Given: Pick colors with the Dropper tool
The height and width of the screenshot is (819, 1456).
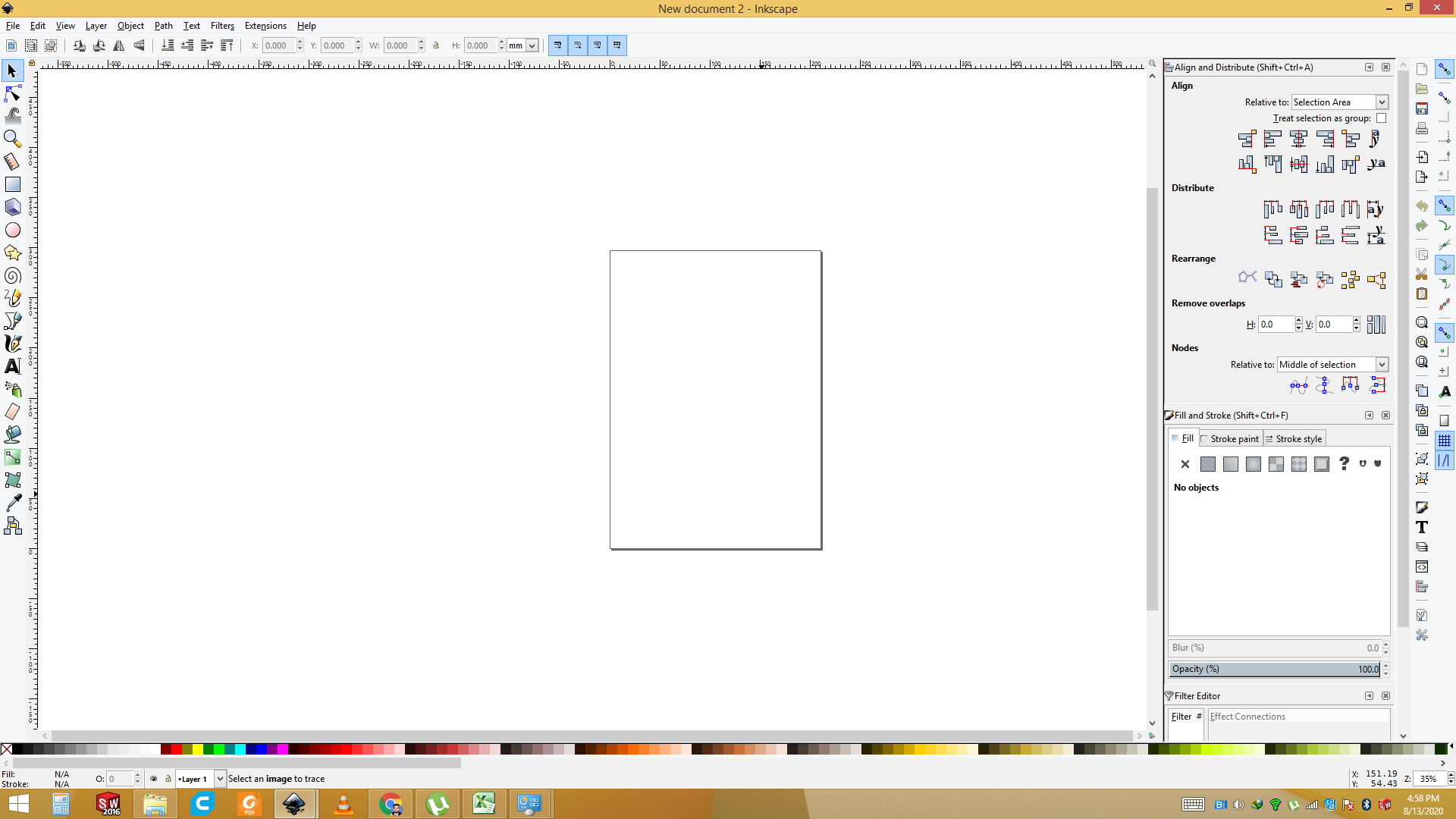Looking at the screenshot, I should click(x=12, y=502).
